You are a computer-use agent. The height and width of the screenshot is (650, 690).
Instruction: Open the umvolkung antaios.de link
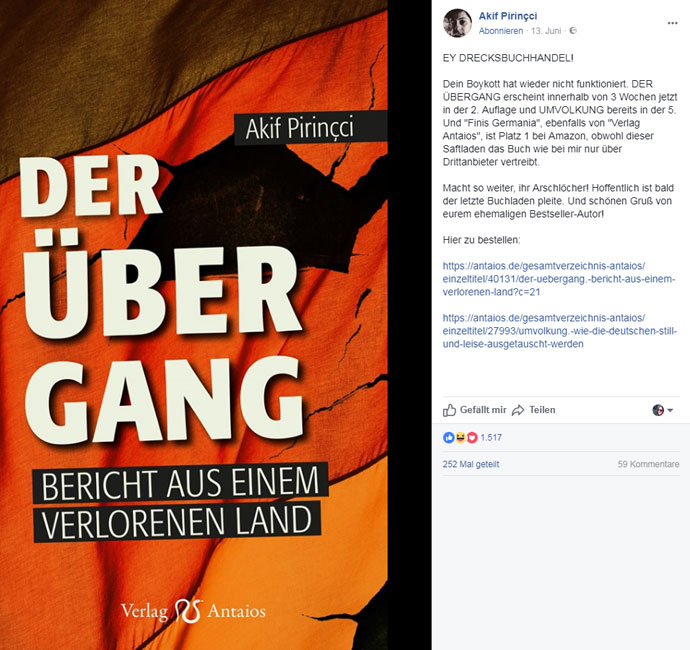[x=560, y=331]
